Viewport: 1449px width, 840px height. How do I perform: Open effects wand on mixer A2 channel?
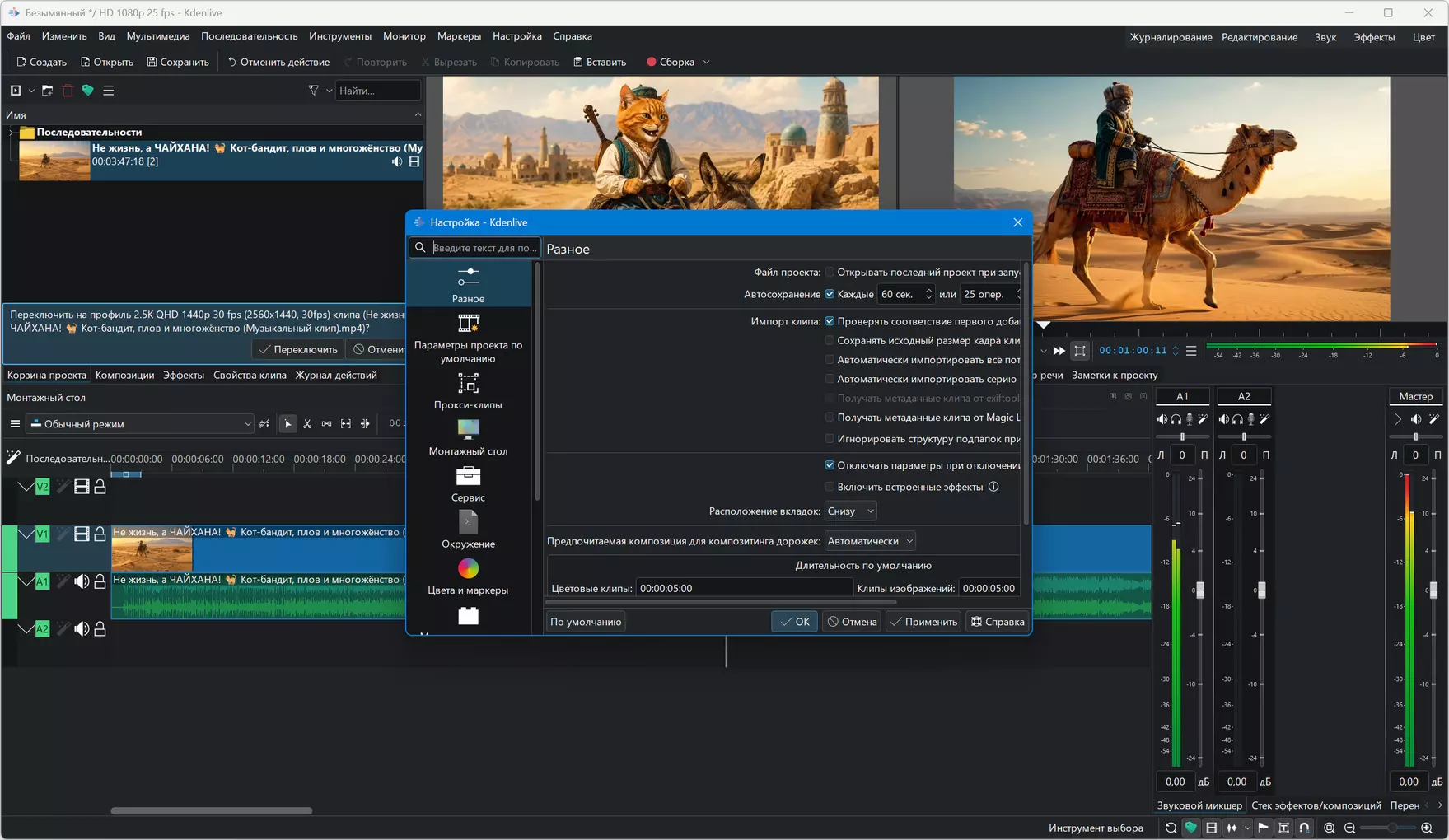click(x=1264, y=419)
